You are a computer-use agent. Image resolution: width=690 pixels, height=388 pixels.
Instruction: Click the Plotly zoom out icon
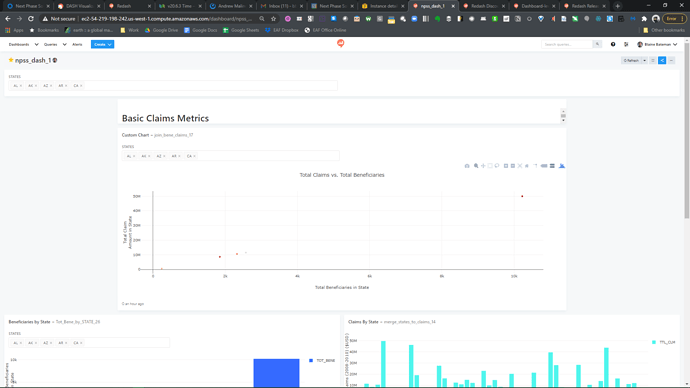tap(513, 166)
